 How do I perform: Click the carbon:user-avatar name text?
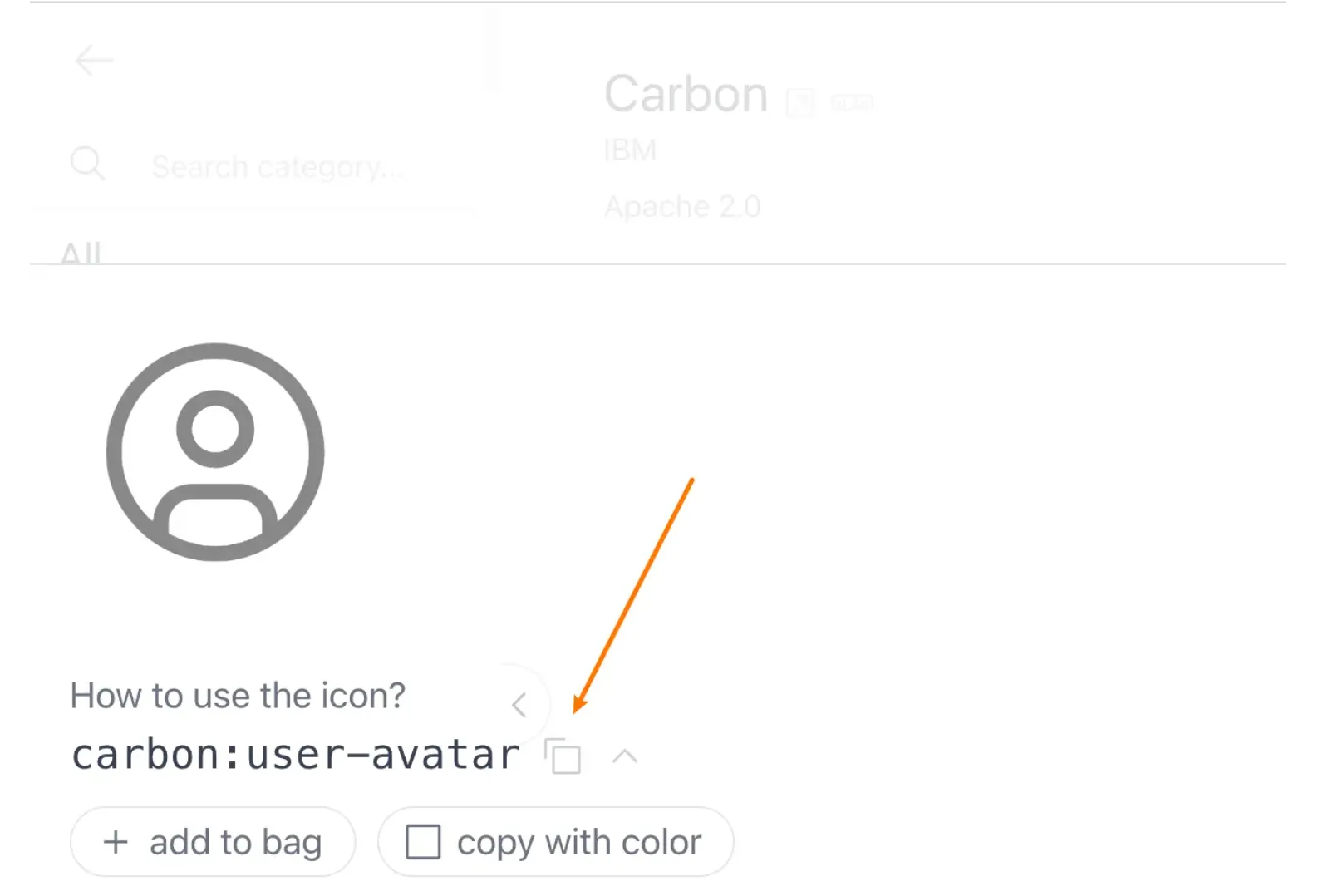pyautogui.click(x=295, y=755)
